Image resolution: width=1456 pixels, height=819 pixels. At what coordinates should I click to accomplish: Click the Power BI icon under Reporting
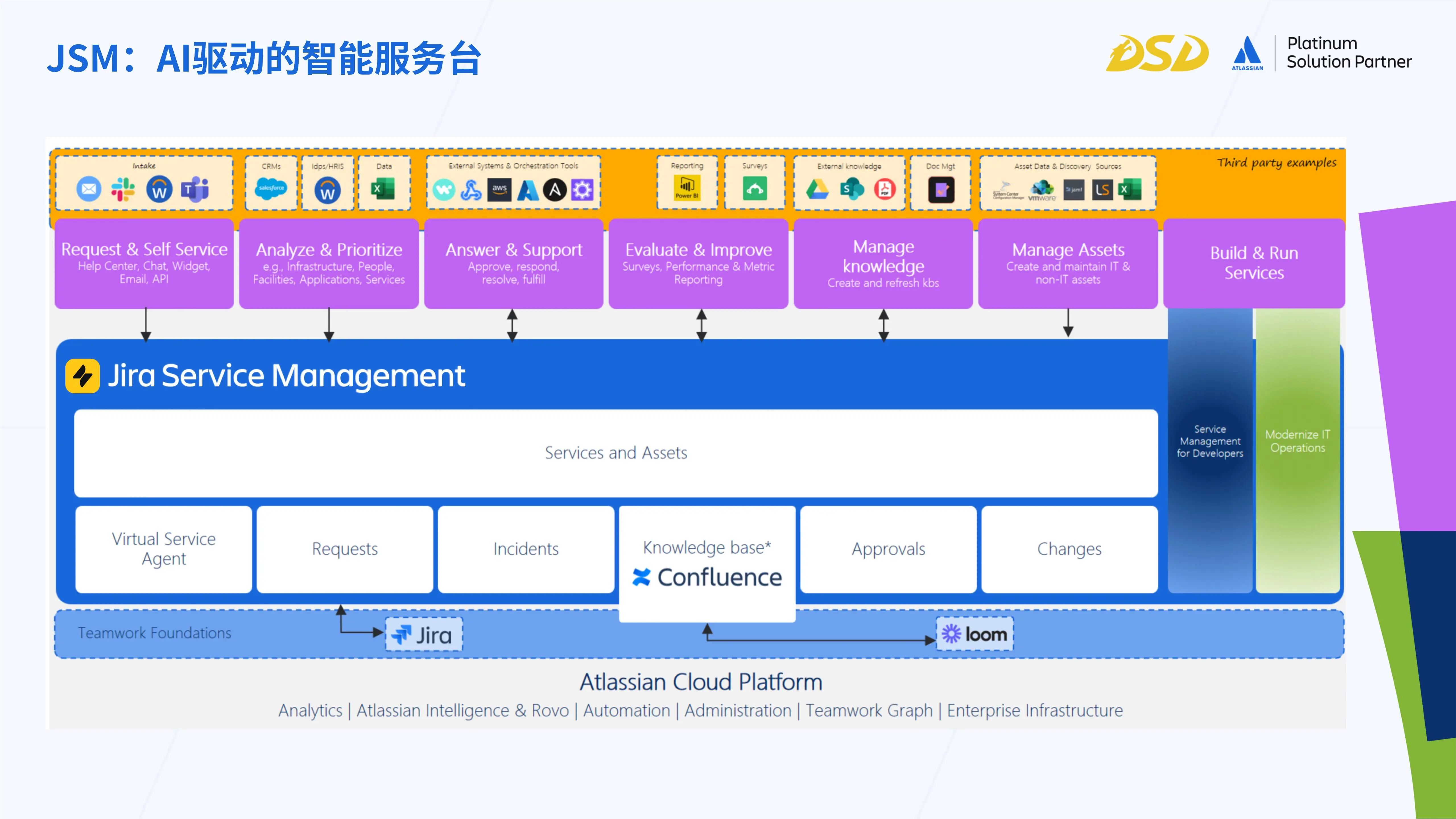pos(687,188)
